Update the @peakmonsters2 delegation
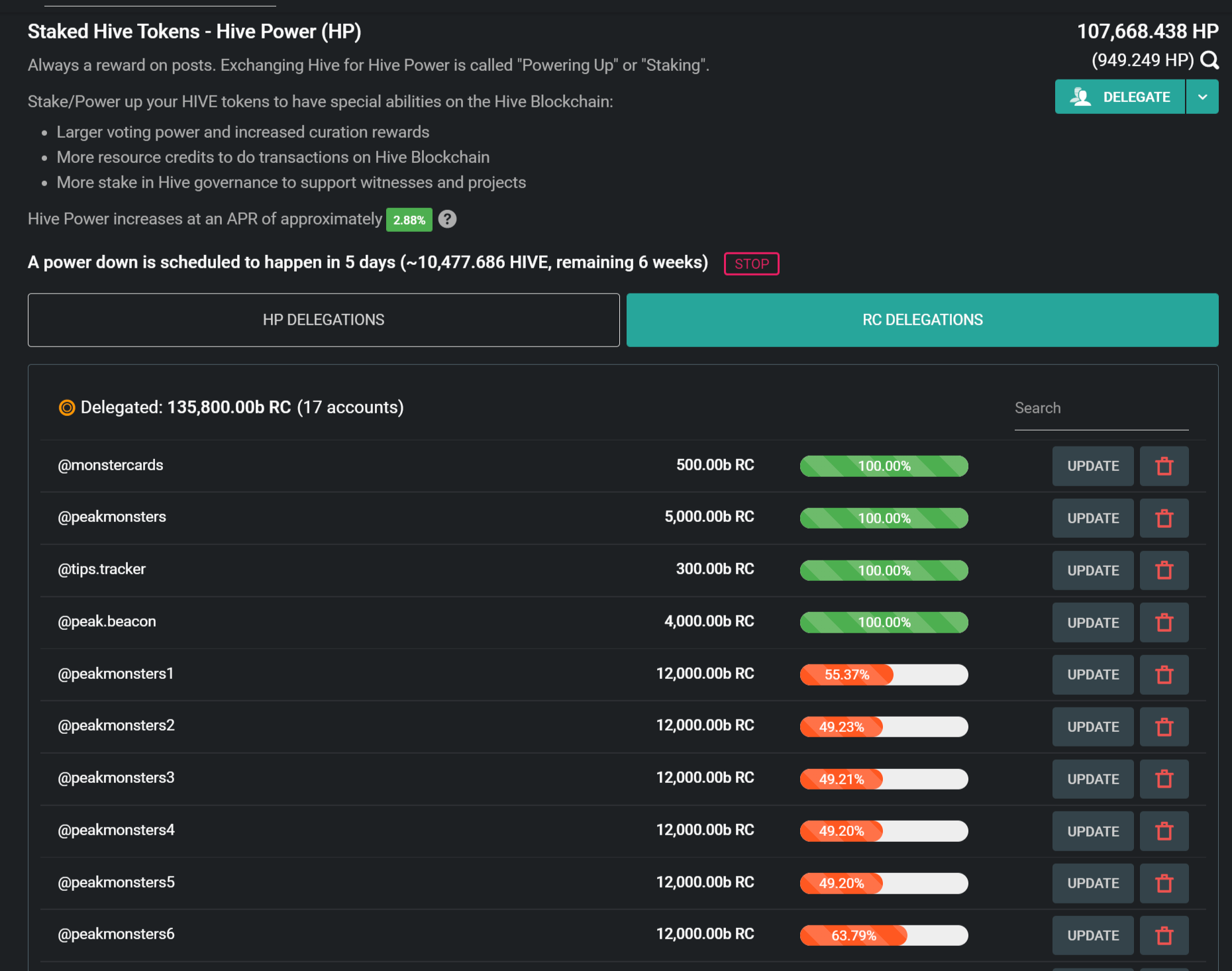Viewport: 1232px width, 971px height. [x=1093, y=727]
